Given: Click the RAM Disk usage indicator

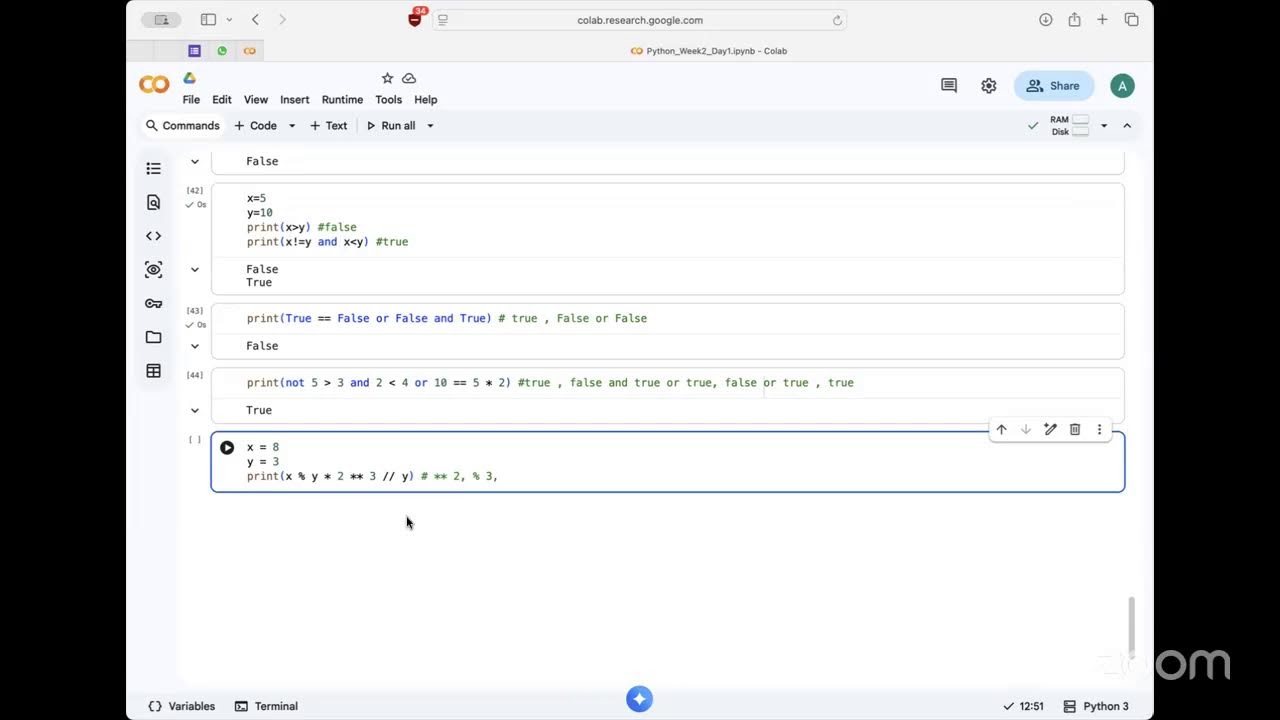Looking at the screenshot, I should [x=1069, y=126].
